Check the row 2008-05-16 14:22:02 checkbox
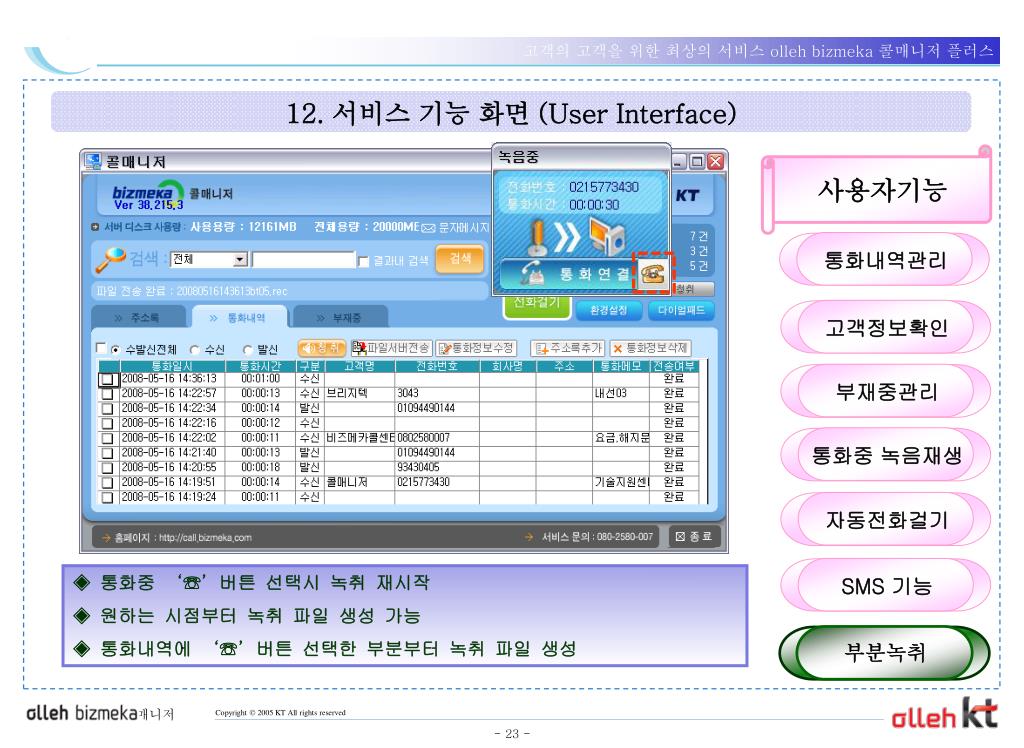The width and height of the screenshot is (1024, 748). pos(108,438)
